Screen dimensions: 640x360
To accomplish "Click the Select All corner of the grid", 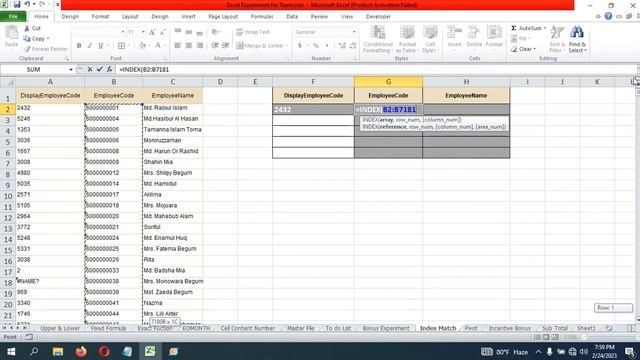I will (8, 82).
